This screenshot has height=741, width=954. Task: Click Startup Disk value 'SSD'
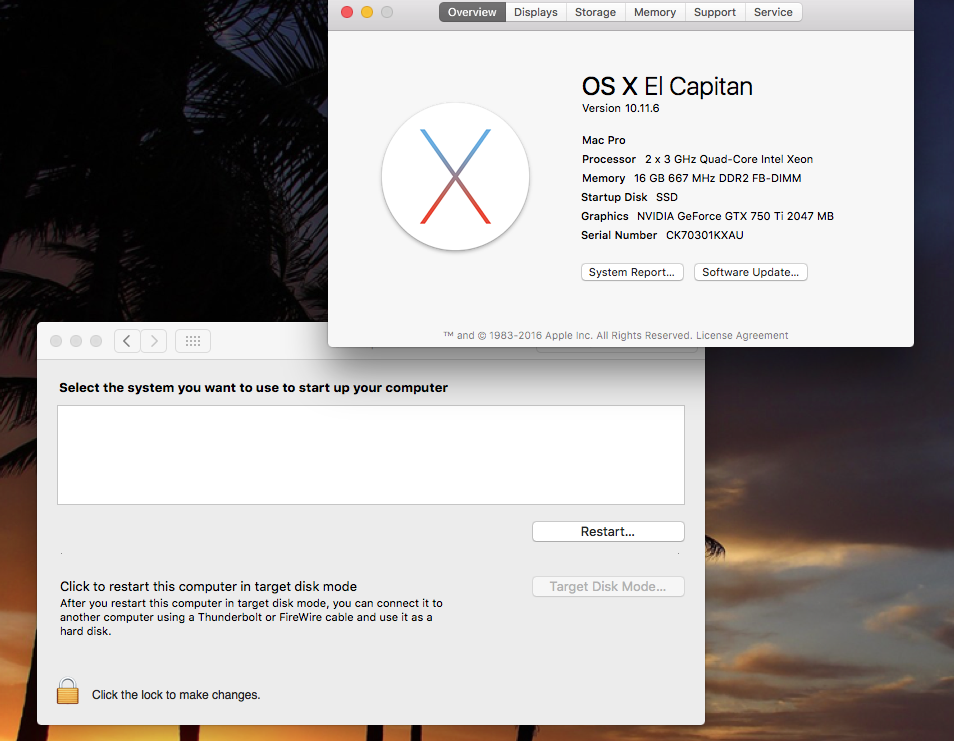(x=667, y=197)
